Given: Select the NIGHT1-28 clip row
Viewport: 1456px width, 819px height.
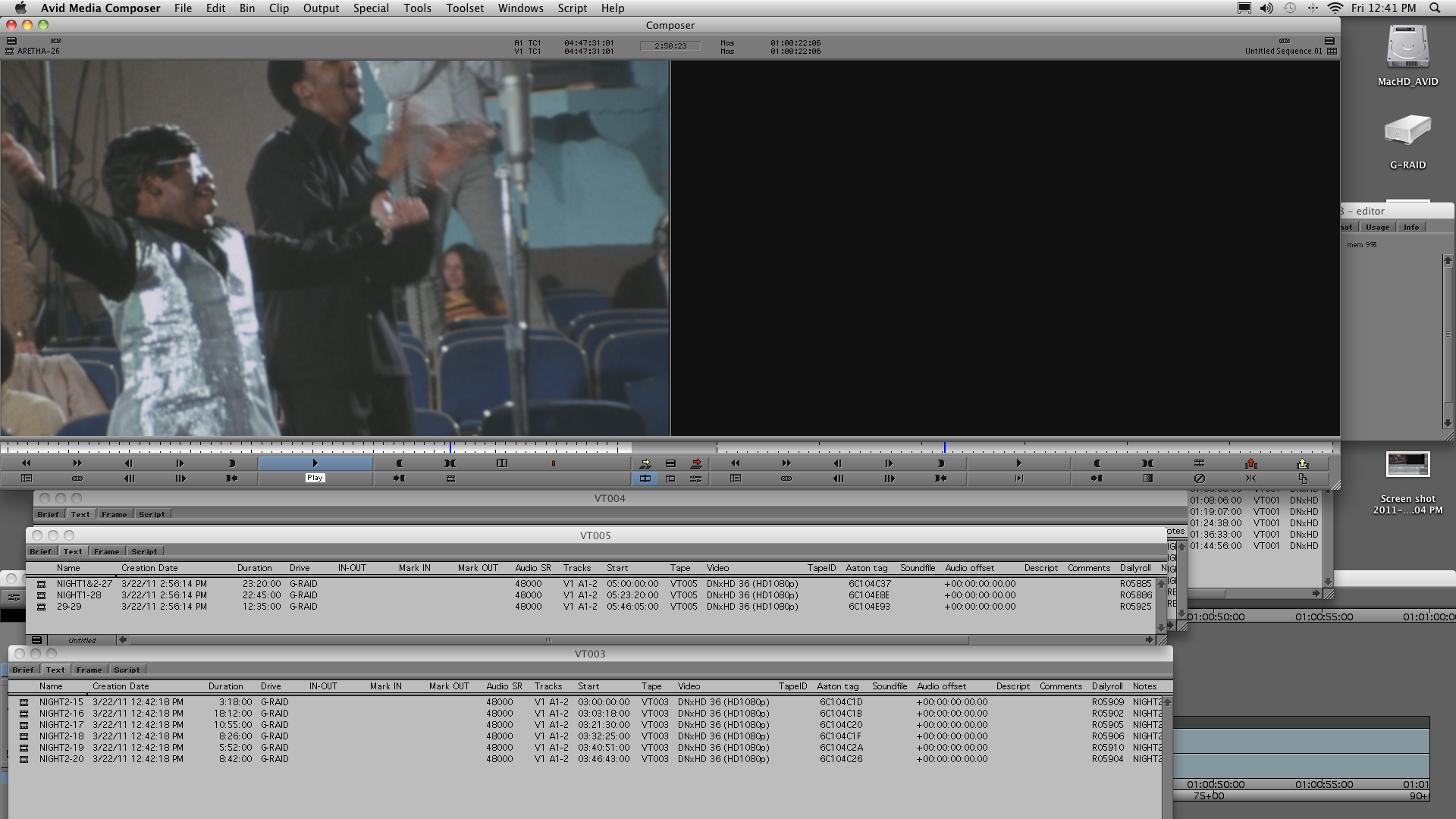Looking at the screenshot, I should [79, 595].
